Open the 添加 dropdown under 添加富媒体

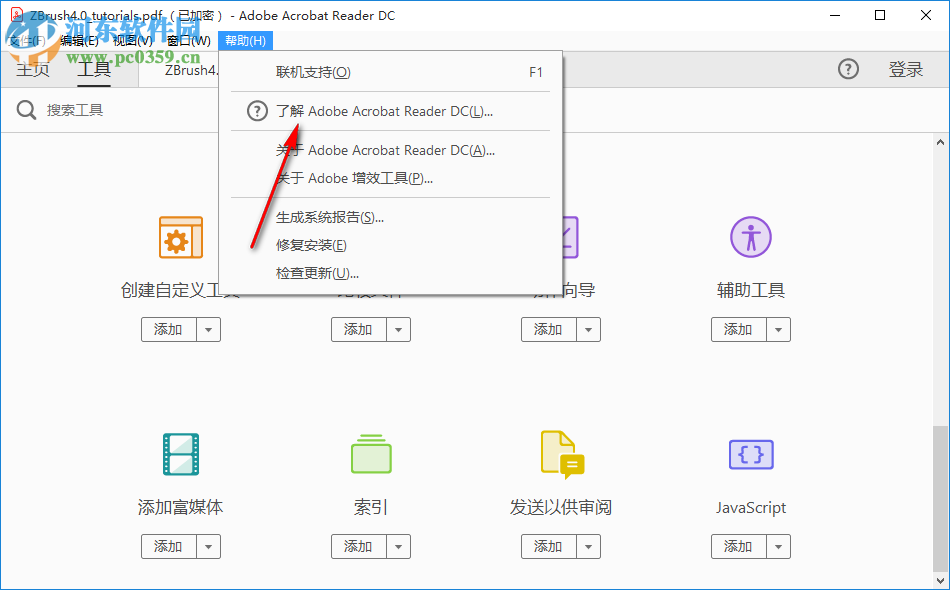pyautogui.click(x=208, y=546)
